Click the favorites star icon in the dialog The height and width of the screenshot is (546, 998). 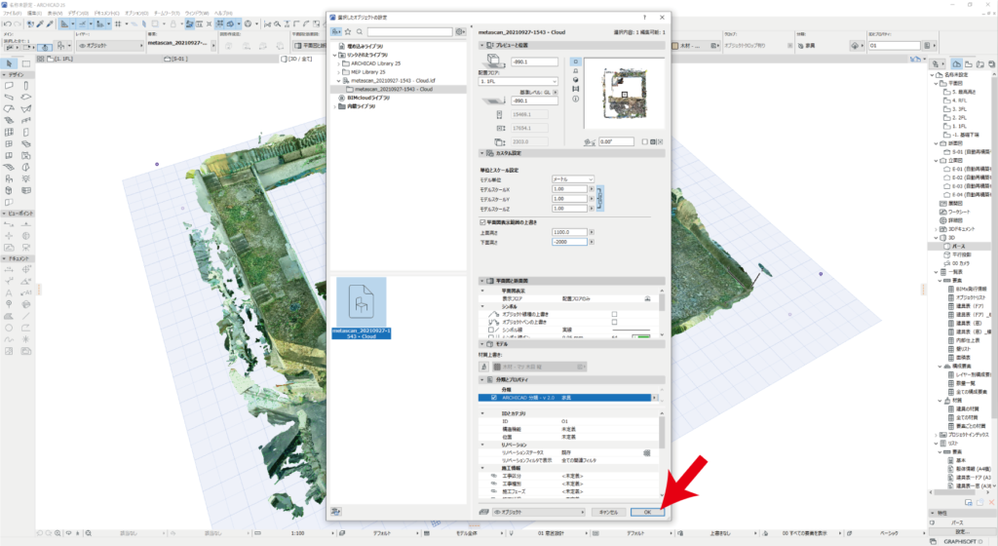click(348, 32)
